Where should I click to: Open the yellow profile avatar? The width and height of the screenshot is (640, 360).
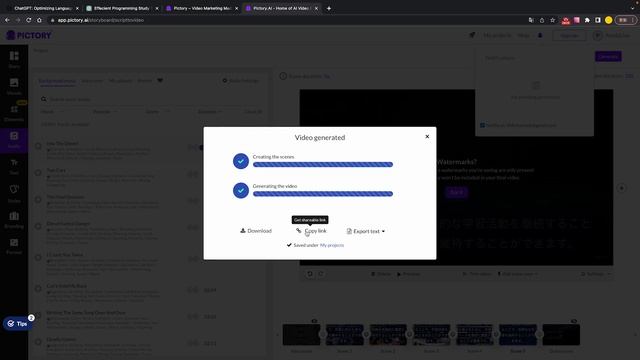[x=608, y=20]
